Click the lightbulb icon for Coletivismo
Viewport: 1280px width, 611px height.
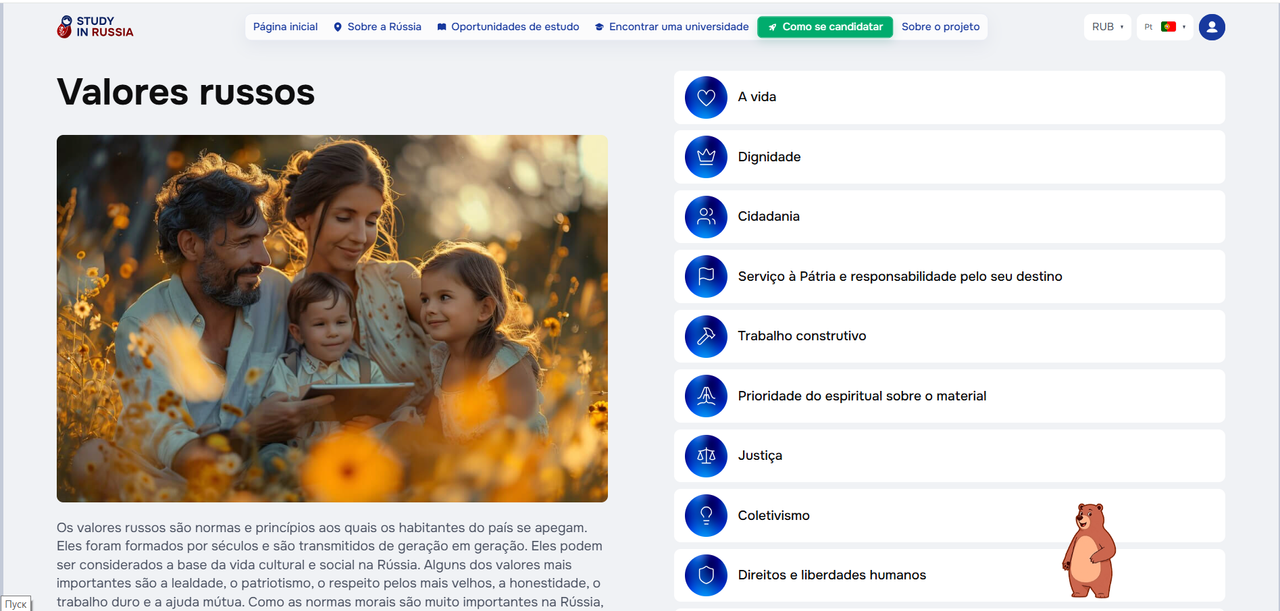706,516
